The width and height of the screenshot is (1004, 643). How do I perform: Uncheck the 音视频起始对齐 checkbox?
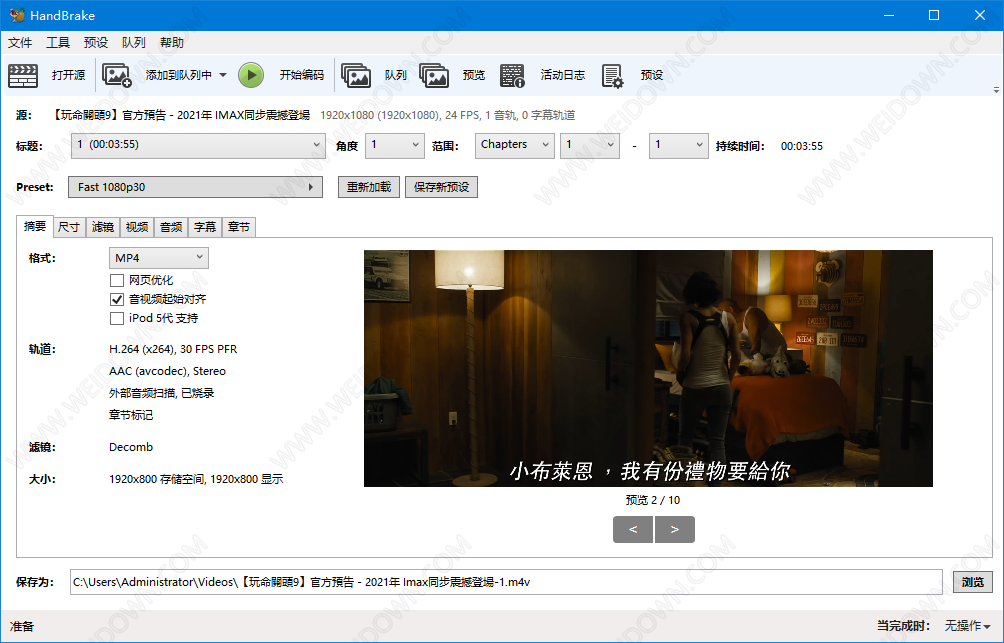[x=117, y=299]
